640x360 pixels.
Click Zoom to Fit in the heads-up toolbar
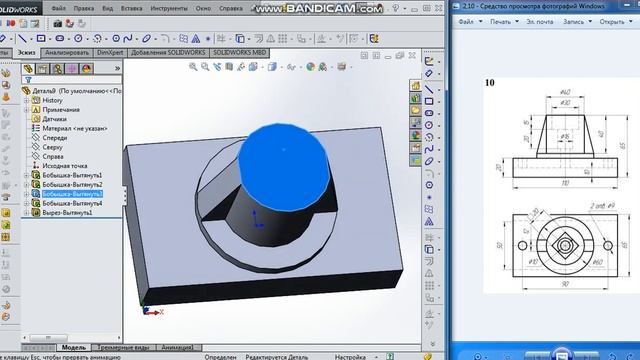tap(193, 67)
